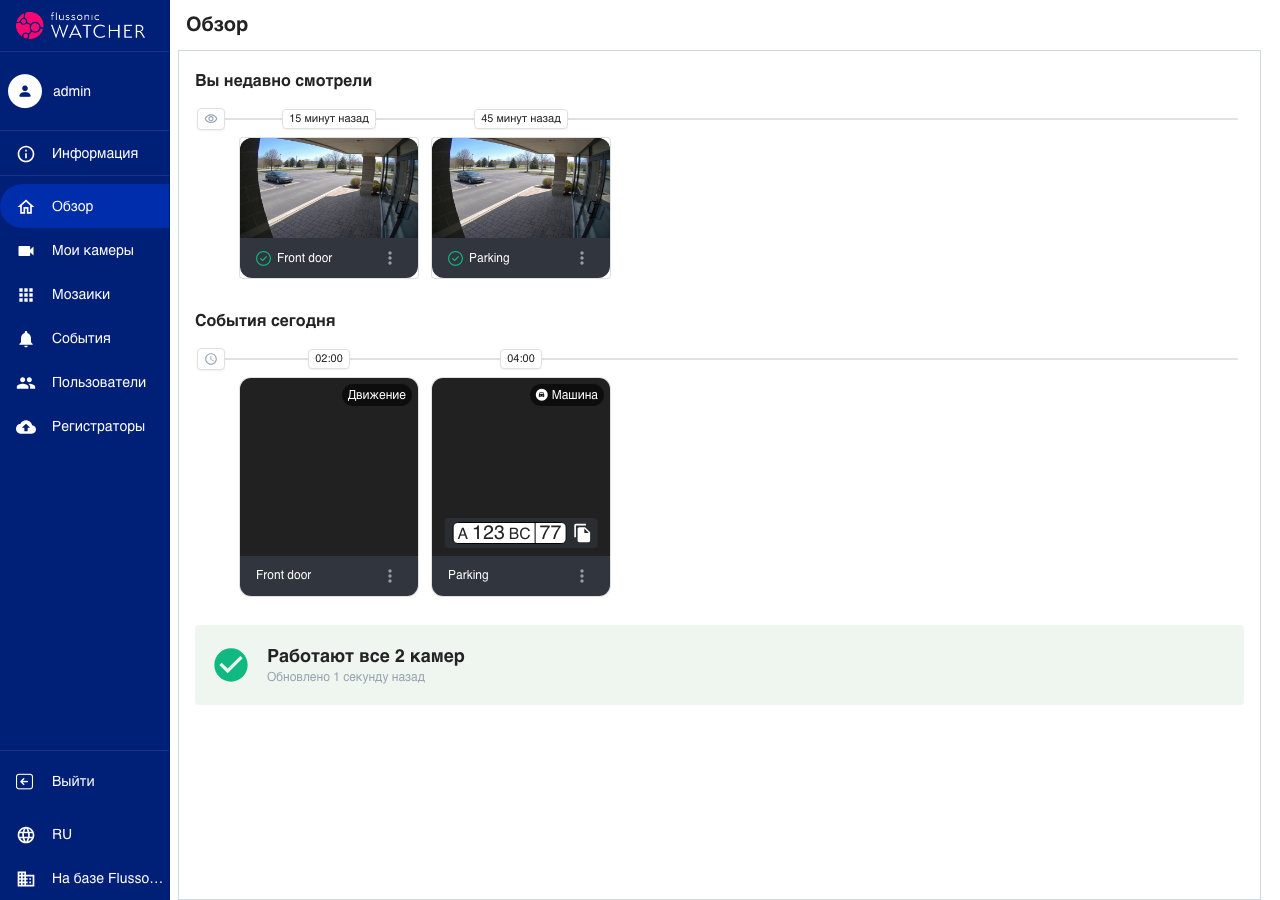1280x900 pixels.
Task: Switch language via RU
Action: point(85,835)
